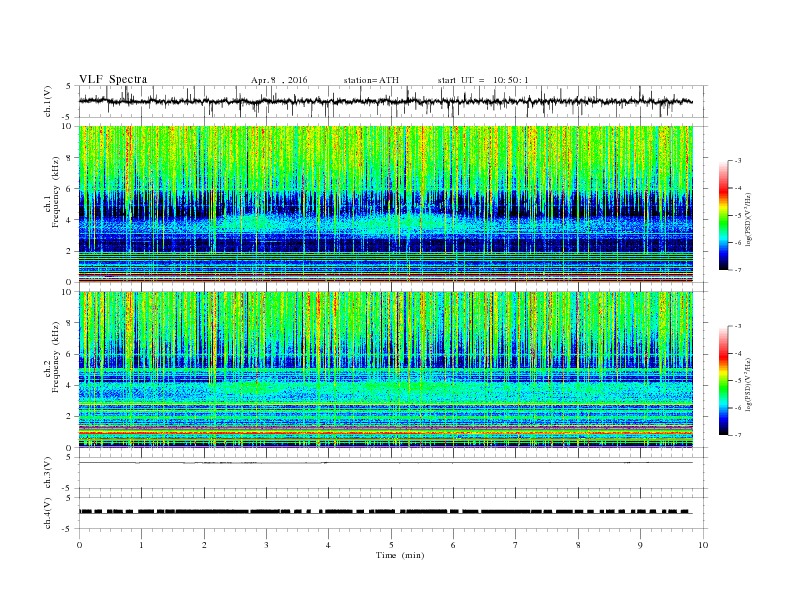The image size is (792, 612).
Task: Click the ch.3 voltage trace line
Action: click(x=386, y=463)
